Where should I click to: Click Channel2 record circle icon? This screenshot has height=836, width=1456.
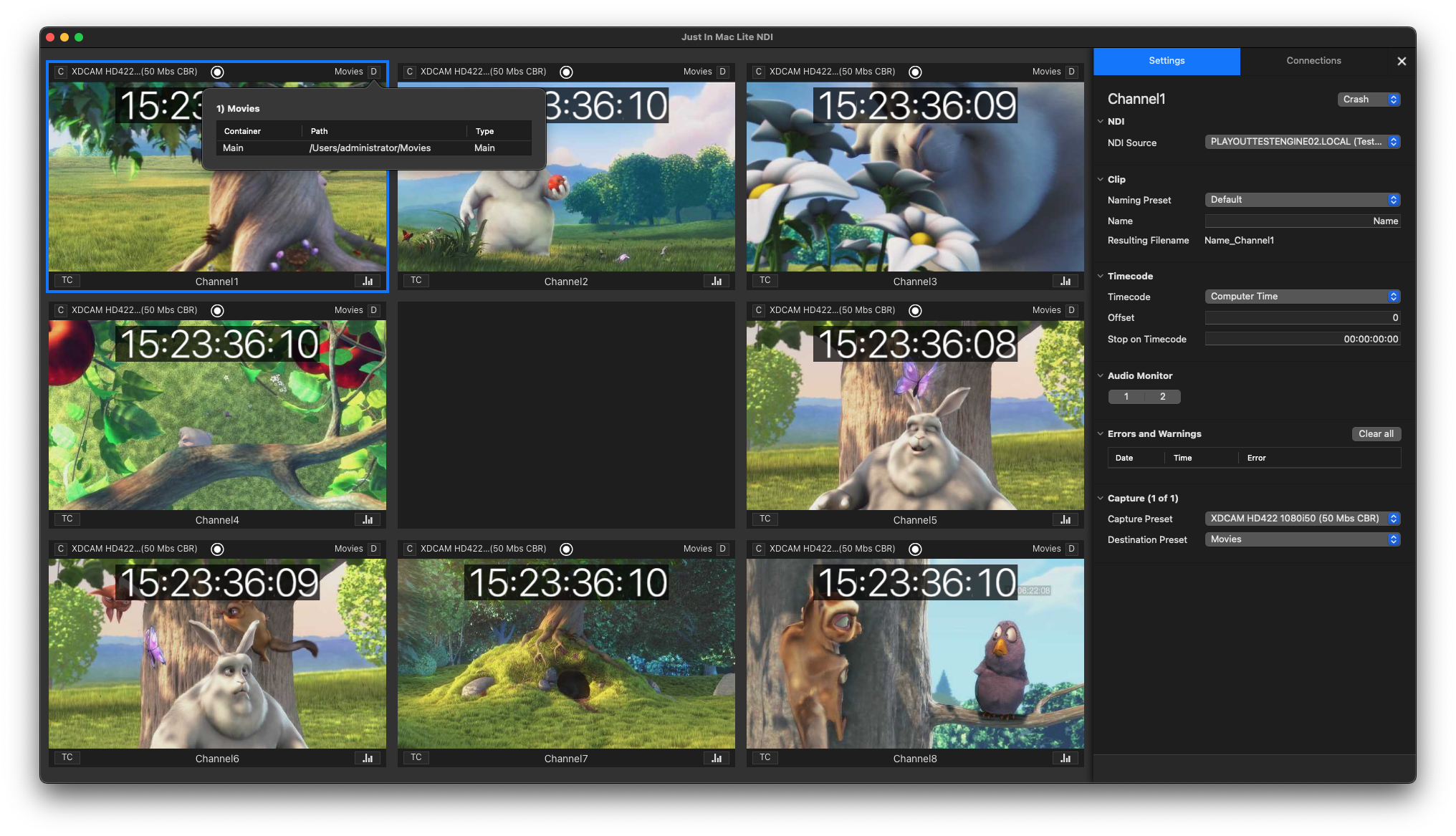pos(566,72)
